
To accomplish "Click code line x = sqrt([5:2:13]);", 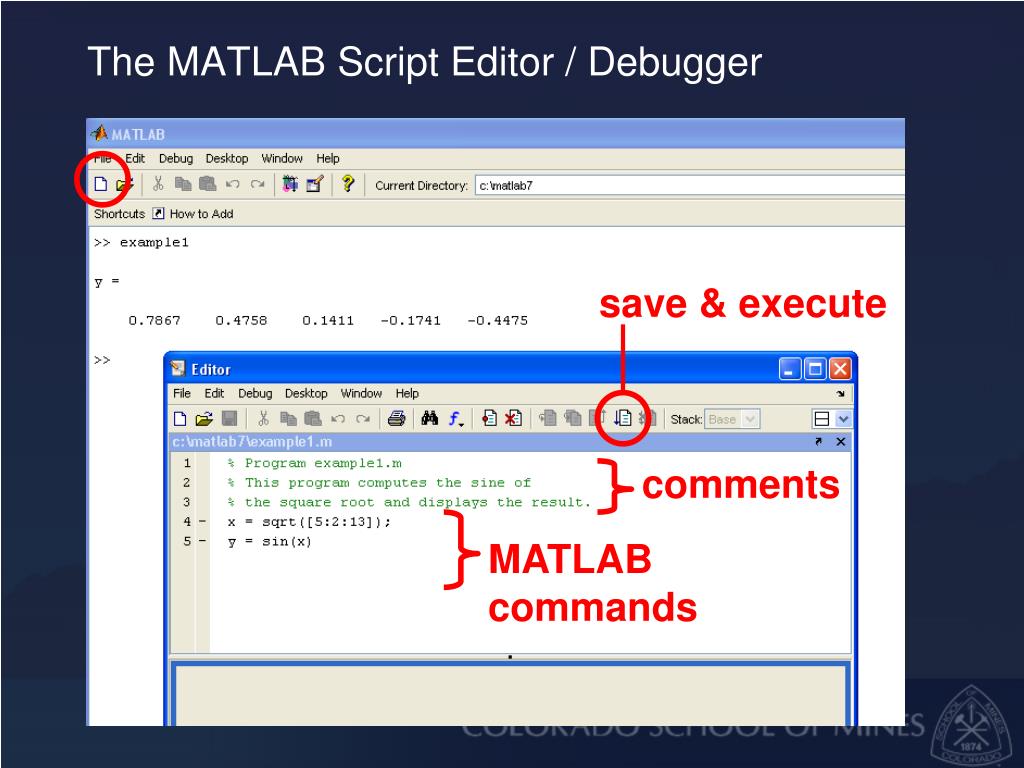I will coord(310,522).
